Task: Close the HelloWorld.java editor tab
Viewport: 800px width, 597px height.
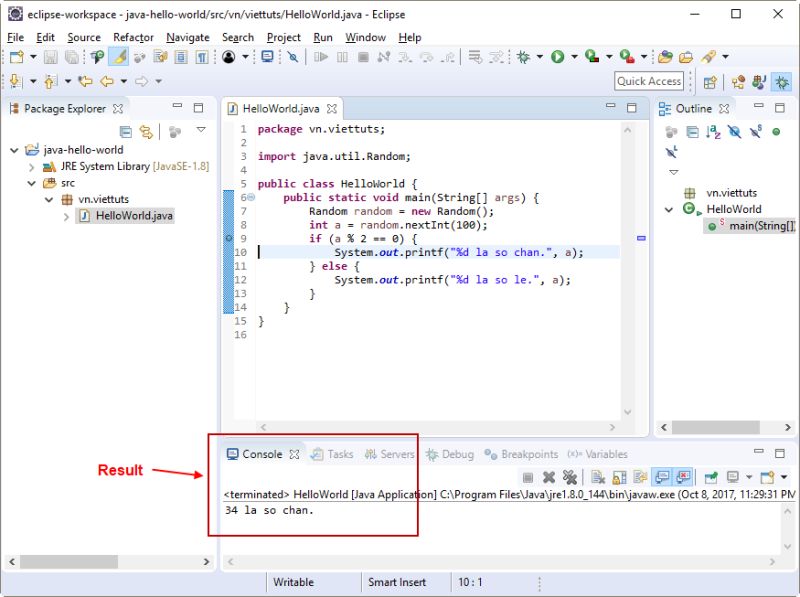Action: (332, 109)
